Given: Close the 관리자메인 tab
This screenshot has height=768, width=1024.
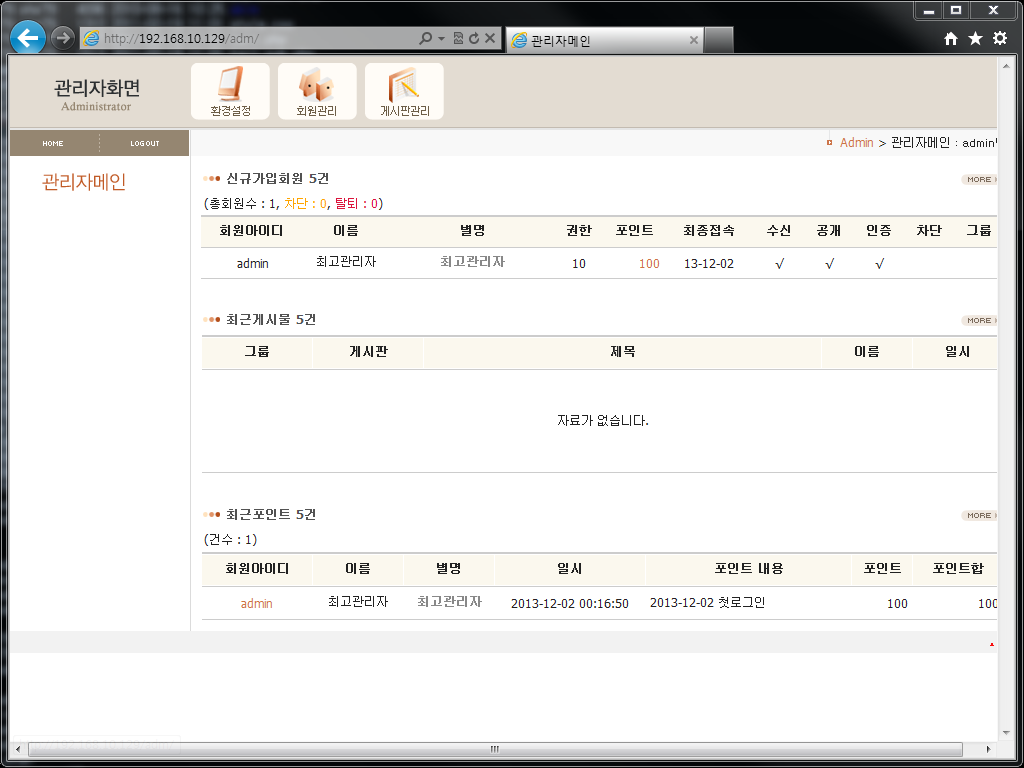Looking at the screenshot, I should [x=694, y=40].
